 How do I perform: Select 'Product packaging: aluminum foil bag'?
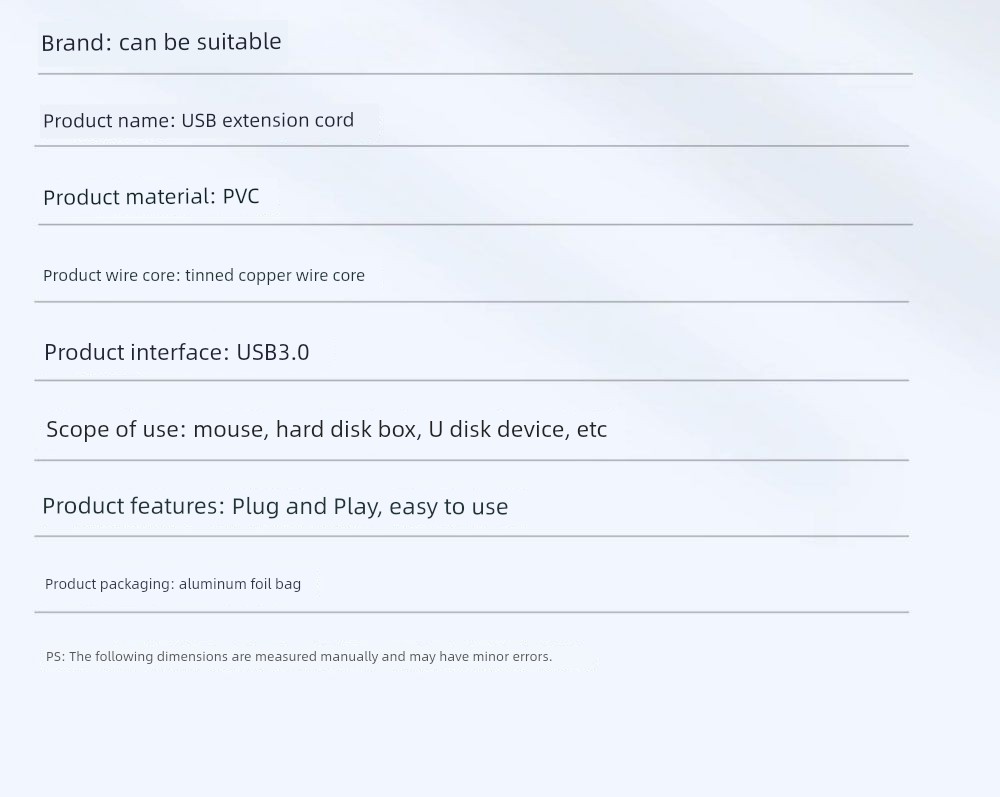coord(173,584)
